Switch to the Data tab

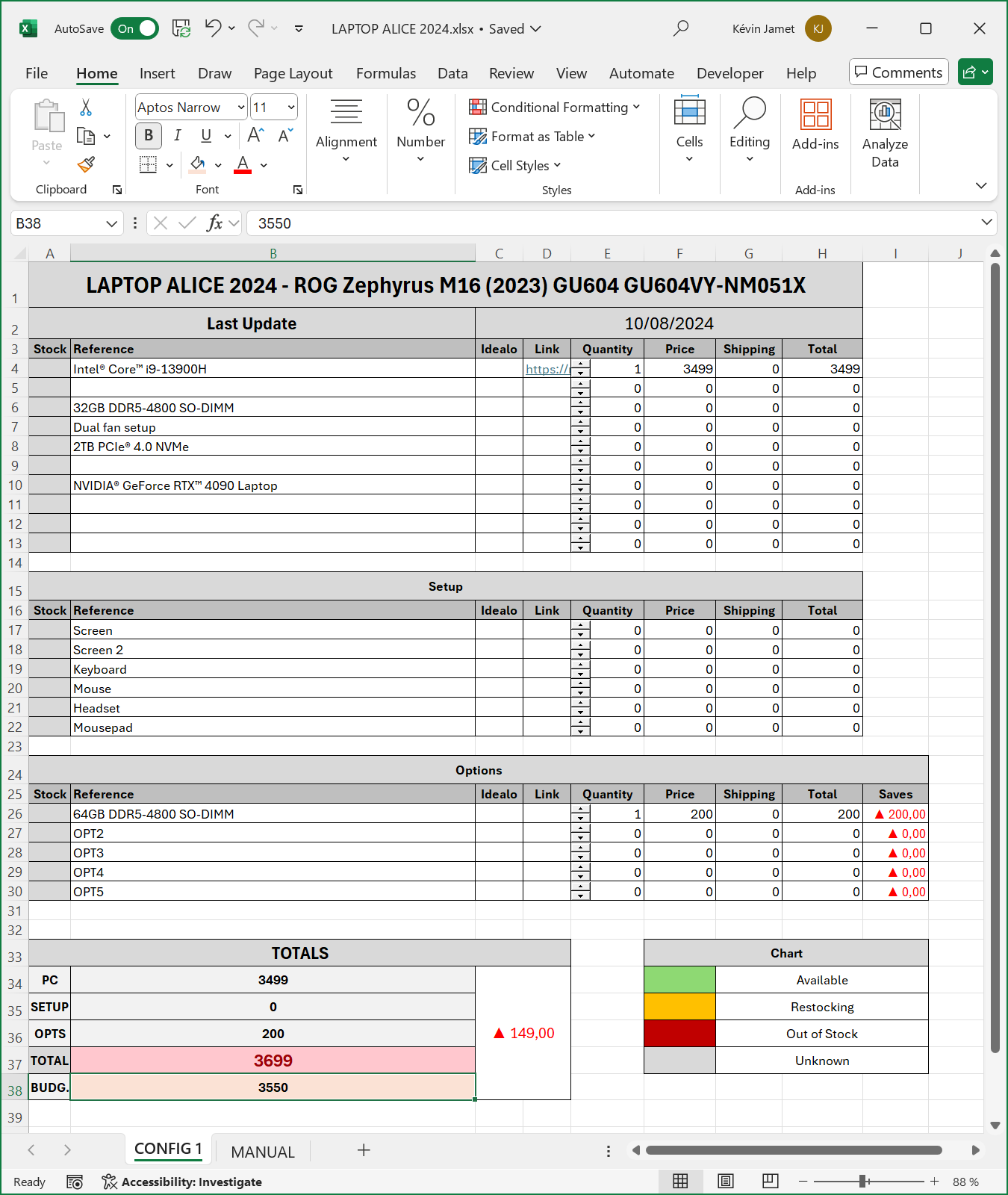452,73
